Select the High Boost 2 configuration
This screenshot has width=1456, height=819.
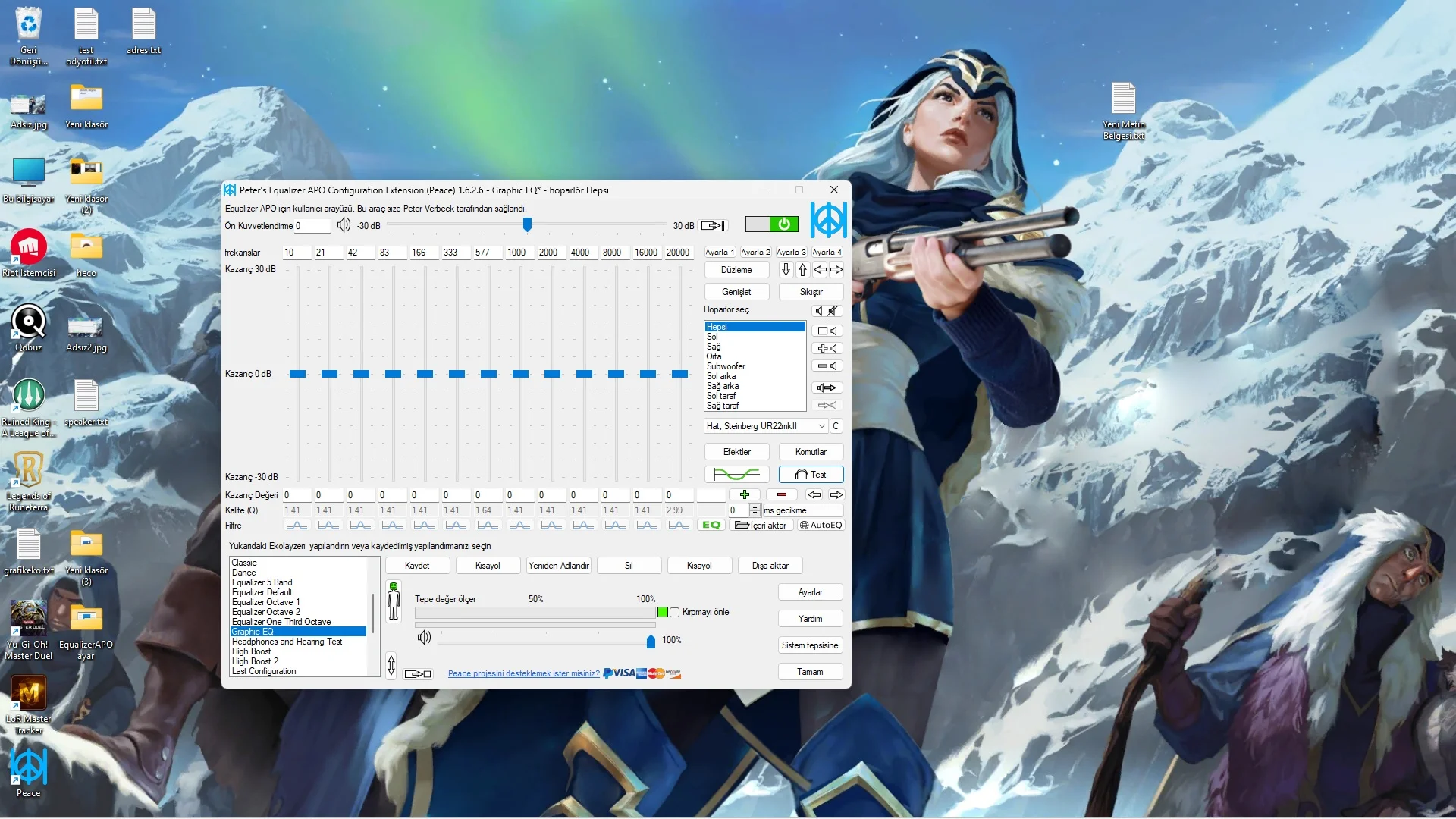click(298, 661)
